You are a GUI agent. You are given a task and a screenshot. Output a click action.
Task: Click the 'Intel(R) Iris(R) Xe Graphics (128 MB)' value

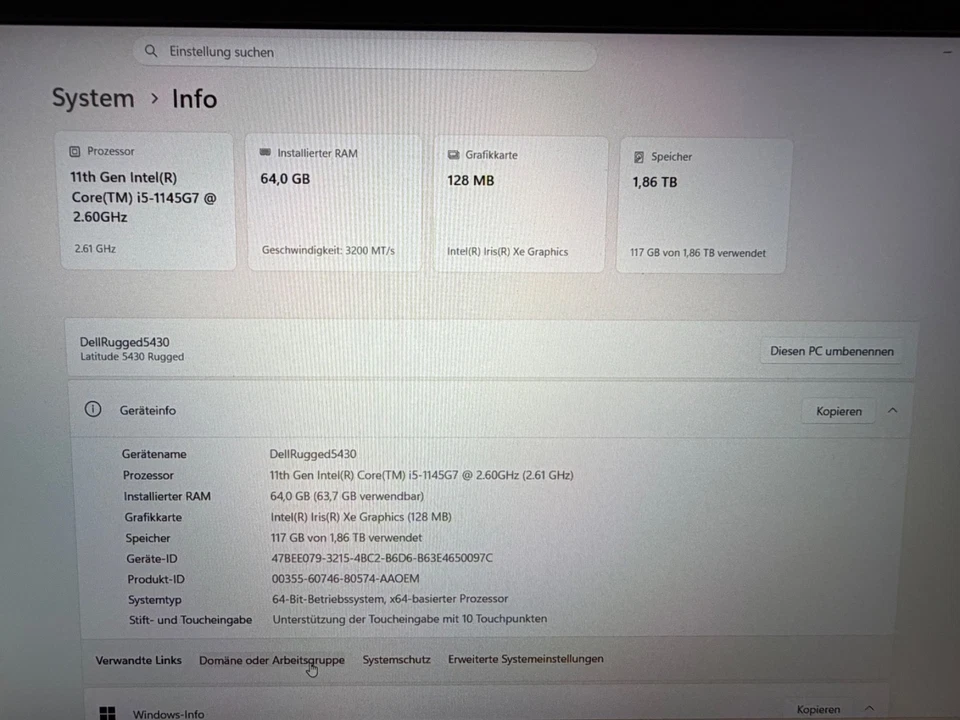[x=361, y=517]
